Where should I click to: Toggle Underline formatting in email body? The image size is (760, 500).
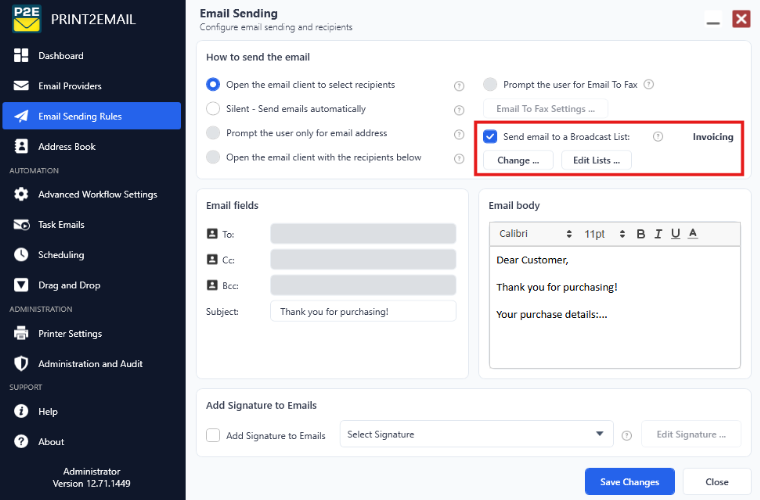click(675, 234)
